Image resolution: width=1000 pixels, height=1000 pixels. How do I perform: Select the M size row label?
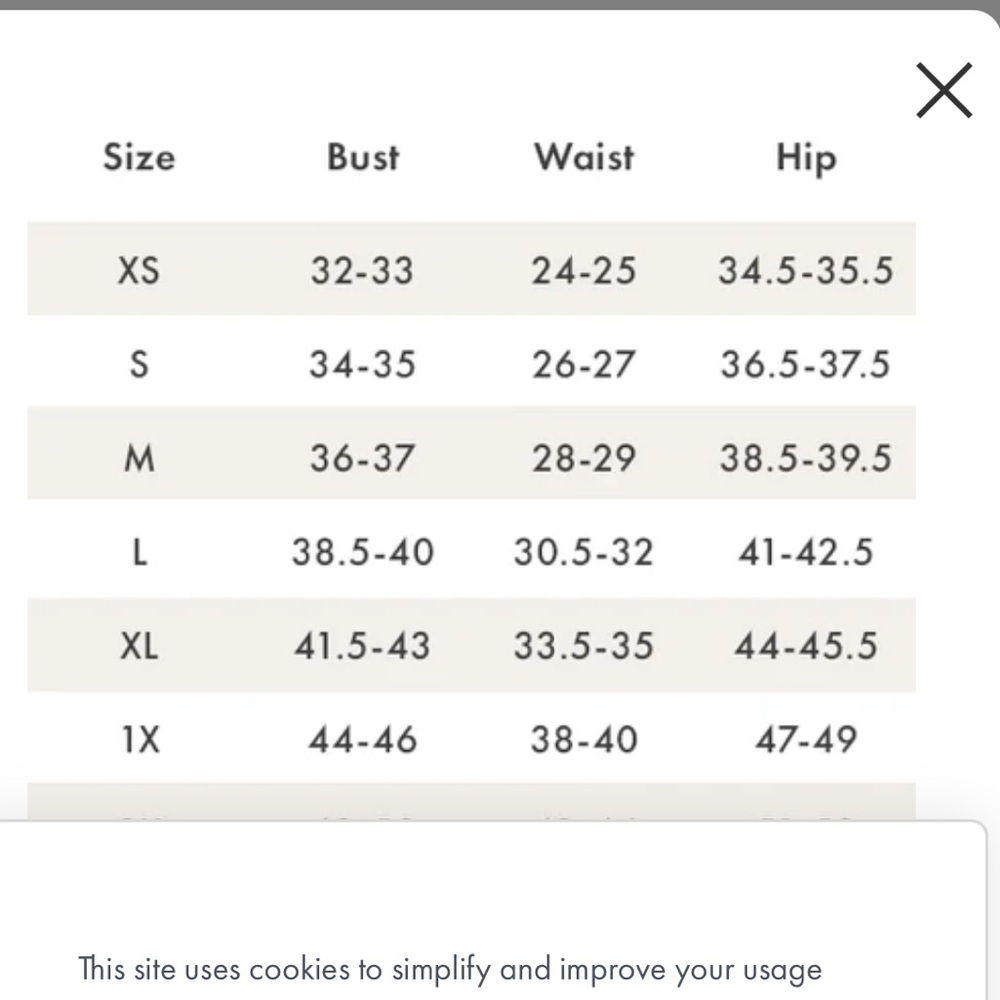tap(139, 458)
